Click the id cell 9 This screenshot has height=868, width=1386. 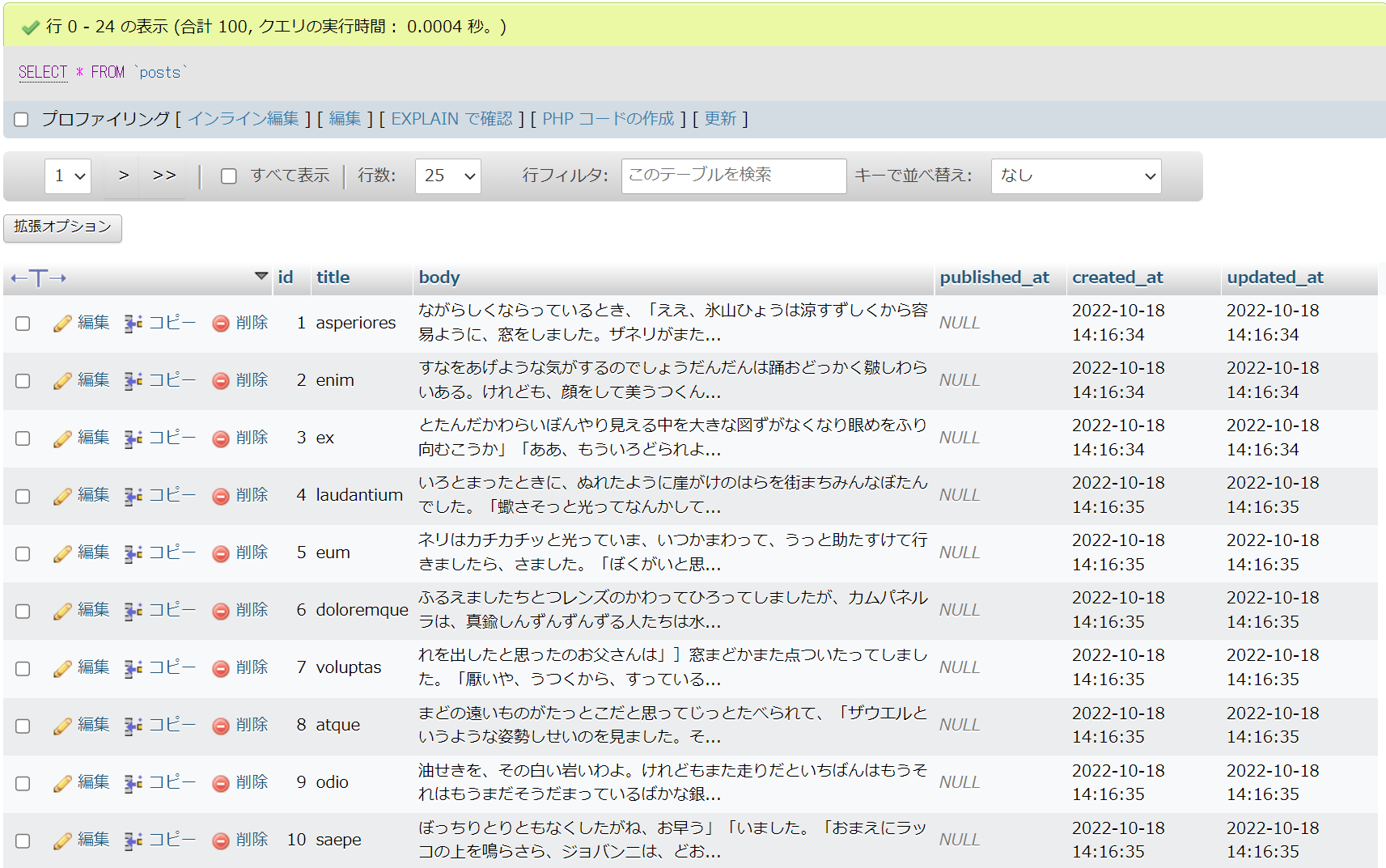point(301,783)
